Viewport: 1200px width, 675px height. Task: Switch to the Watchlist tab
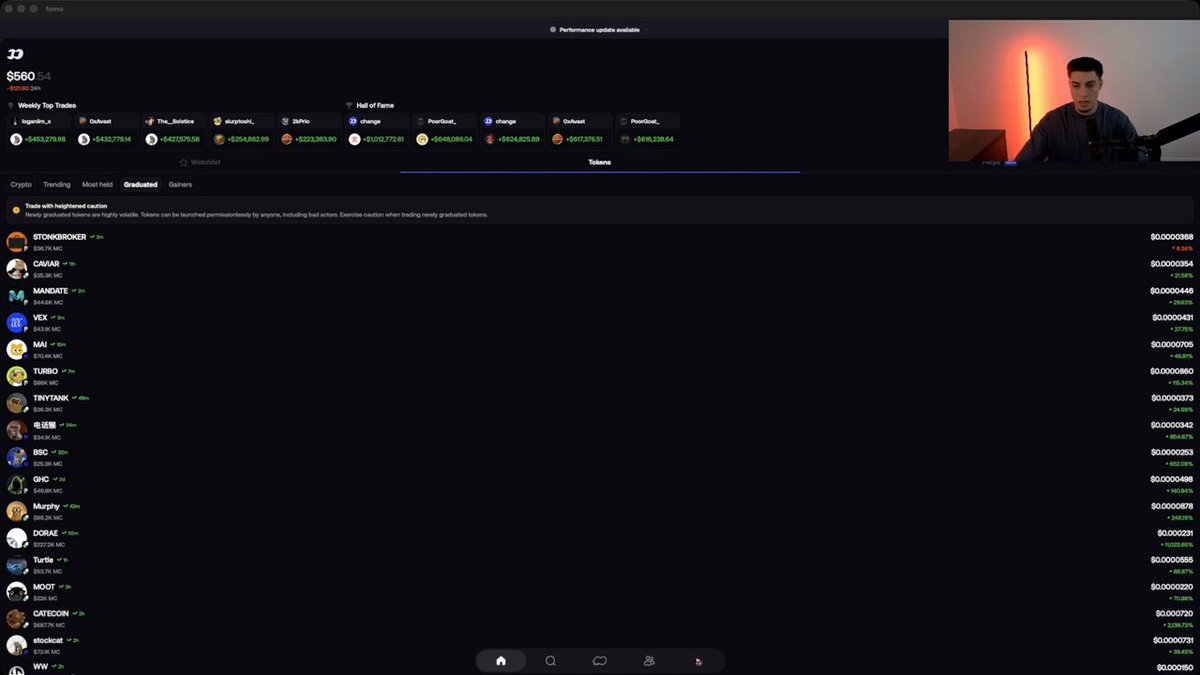(x=200, y=162)
